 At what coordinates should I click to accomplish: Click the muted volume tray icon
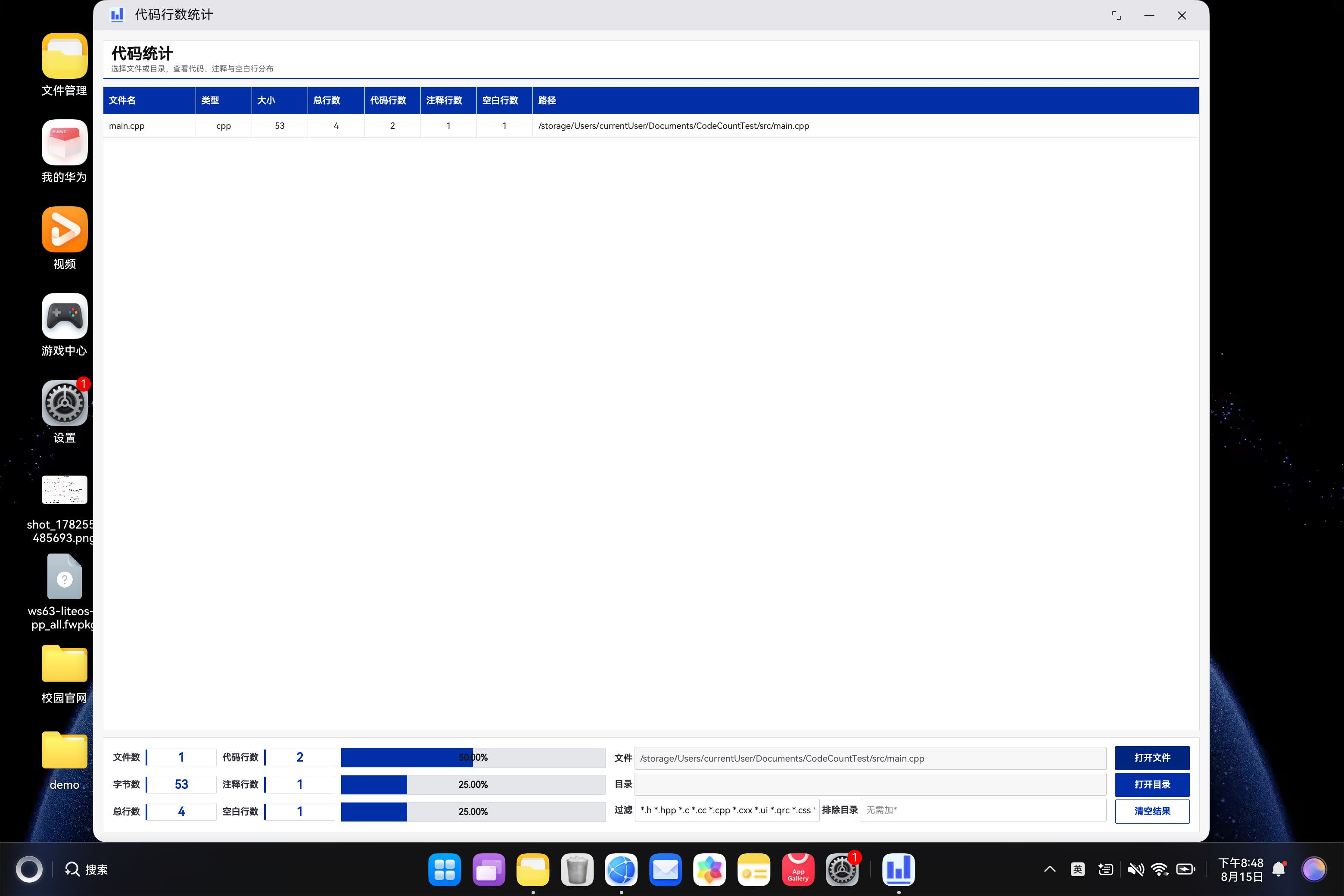(1136, 870)
